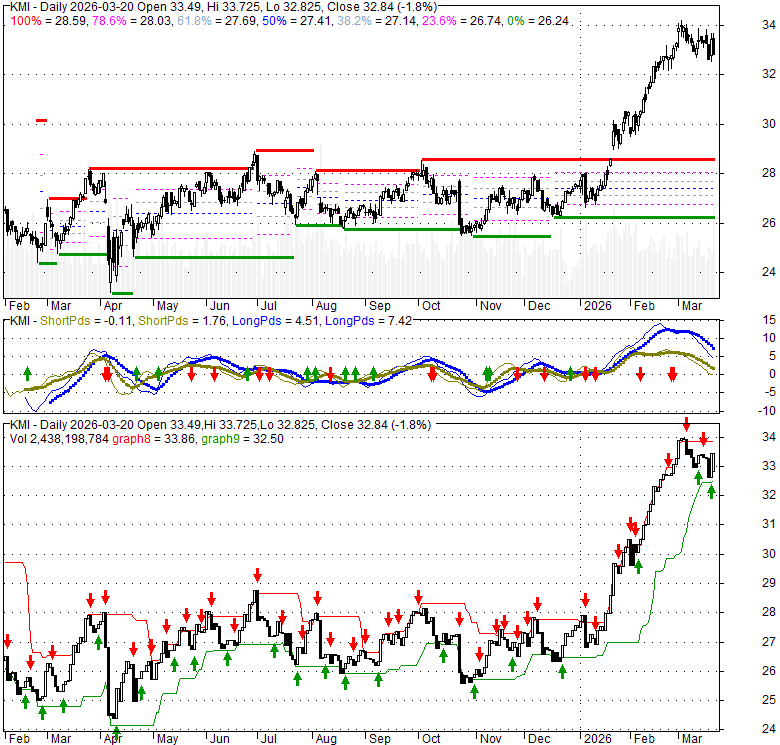Image resolution: width=780 pixels, height=745 pixels.
Task: Click the 29 price label on bottom chart axis
Action: (x=769, y=582)
